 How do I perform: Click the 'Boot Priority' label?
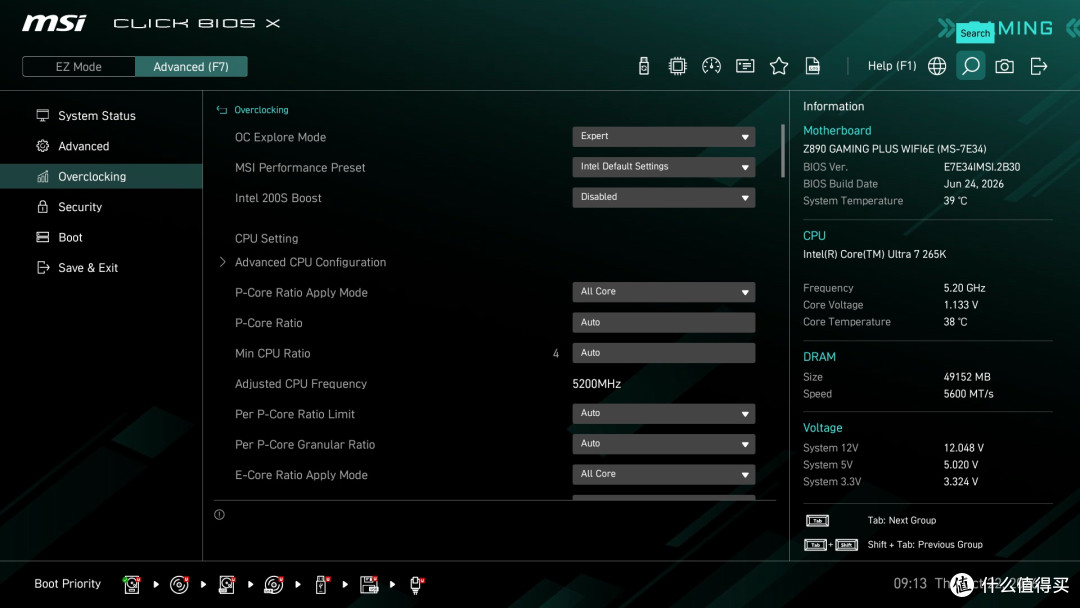pos(68,583)
